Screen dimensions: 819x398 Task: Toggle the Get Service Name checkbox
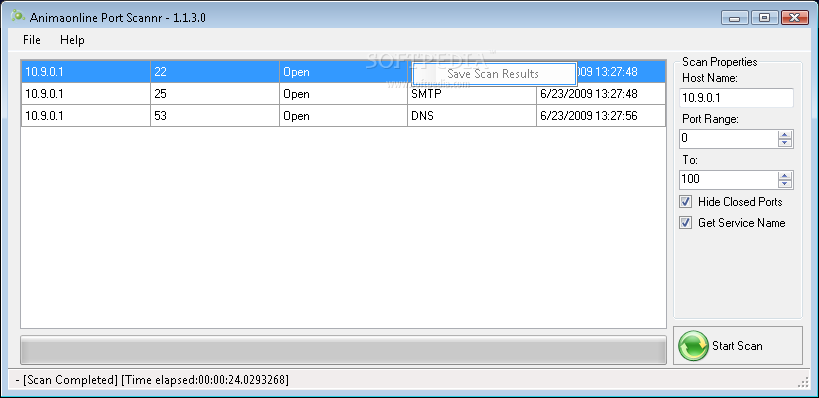pyautogui.click(x=685, y=223)
